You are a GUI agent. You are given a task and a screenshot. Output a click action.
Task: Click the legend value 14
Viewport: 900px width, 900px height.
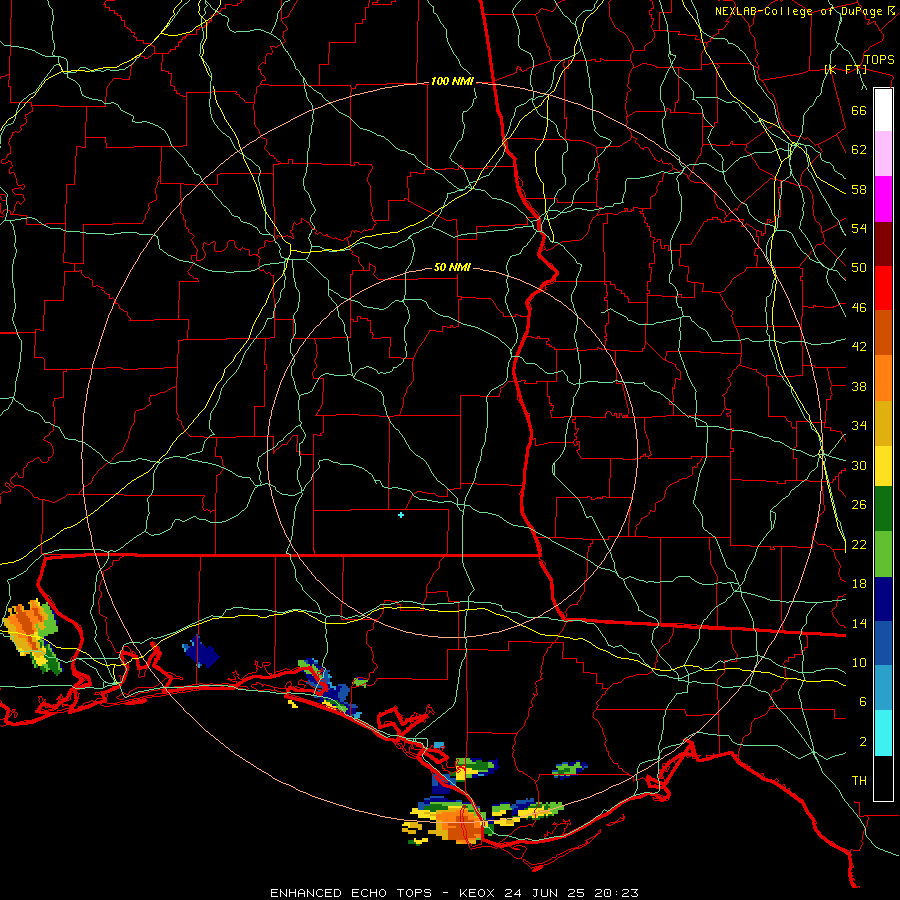click(x=859, y=623)
